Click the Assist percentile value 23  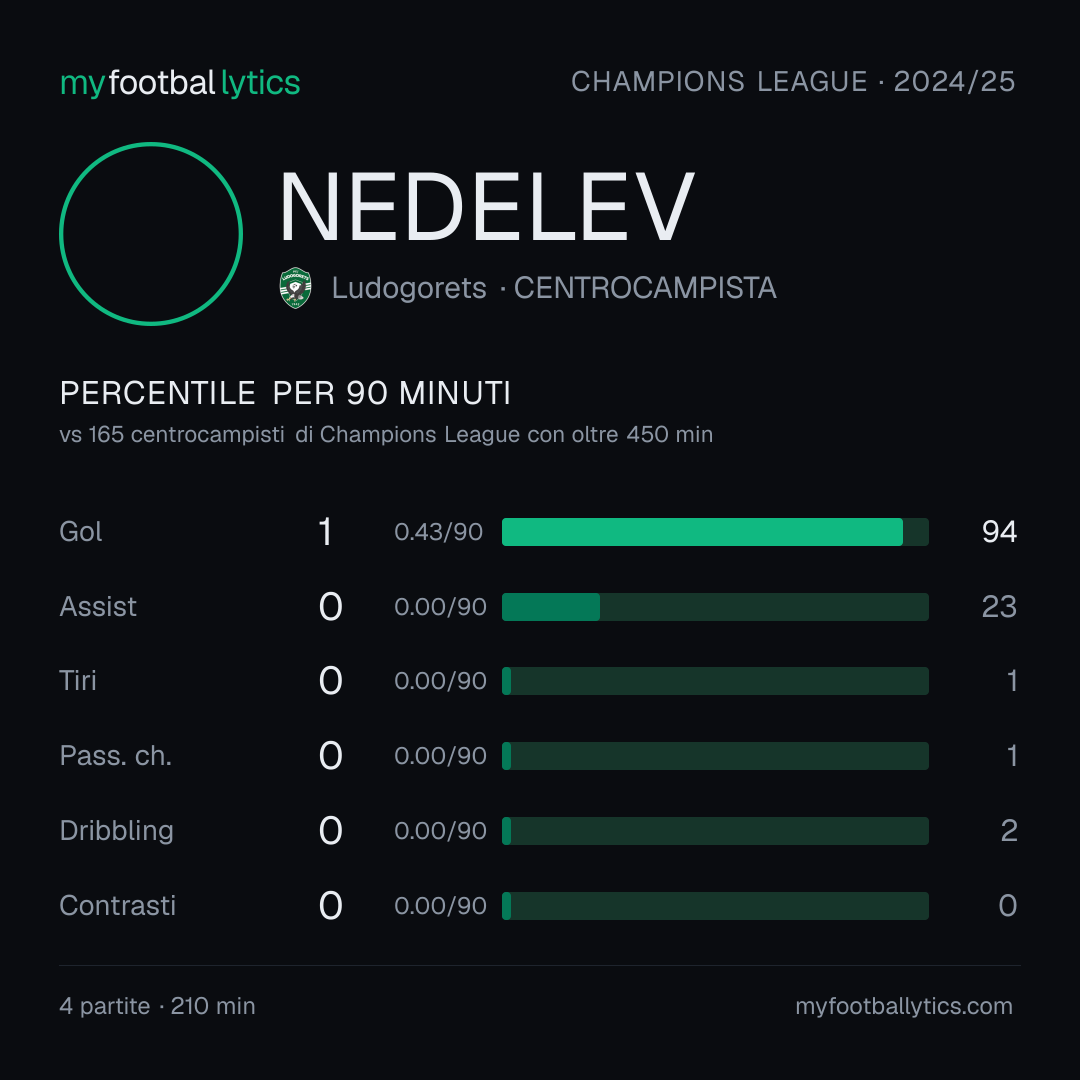(999, 607)
